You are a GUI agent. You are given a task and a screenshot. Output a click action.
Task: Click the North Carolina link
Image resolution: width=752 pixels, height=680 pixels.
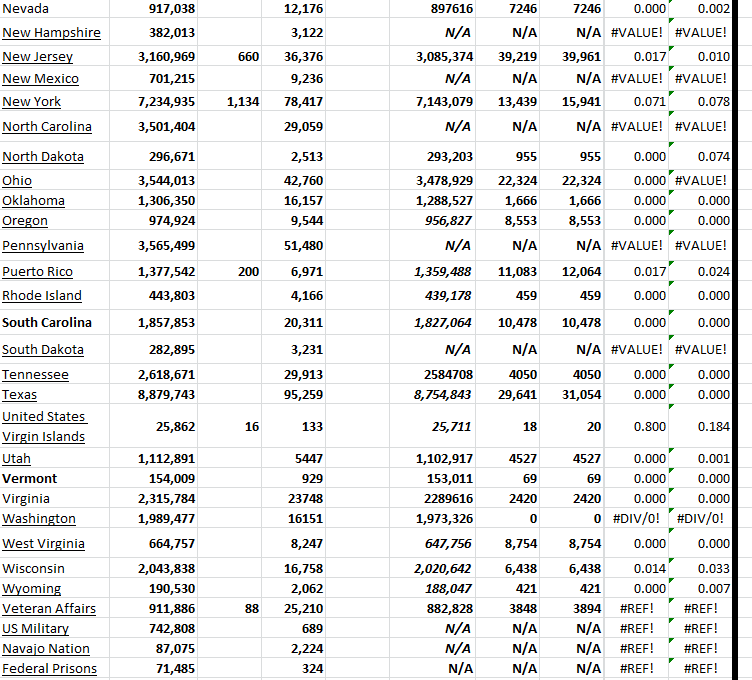pyautogui.click(x=47, y=127)
